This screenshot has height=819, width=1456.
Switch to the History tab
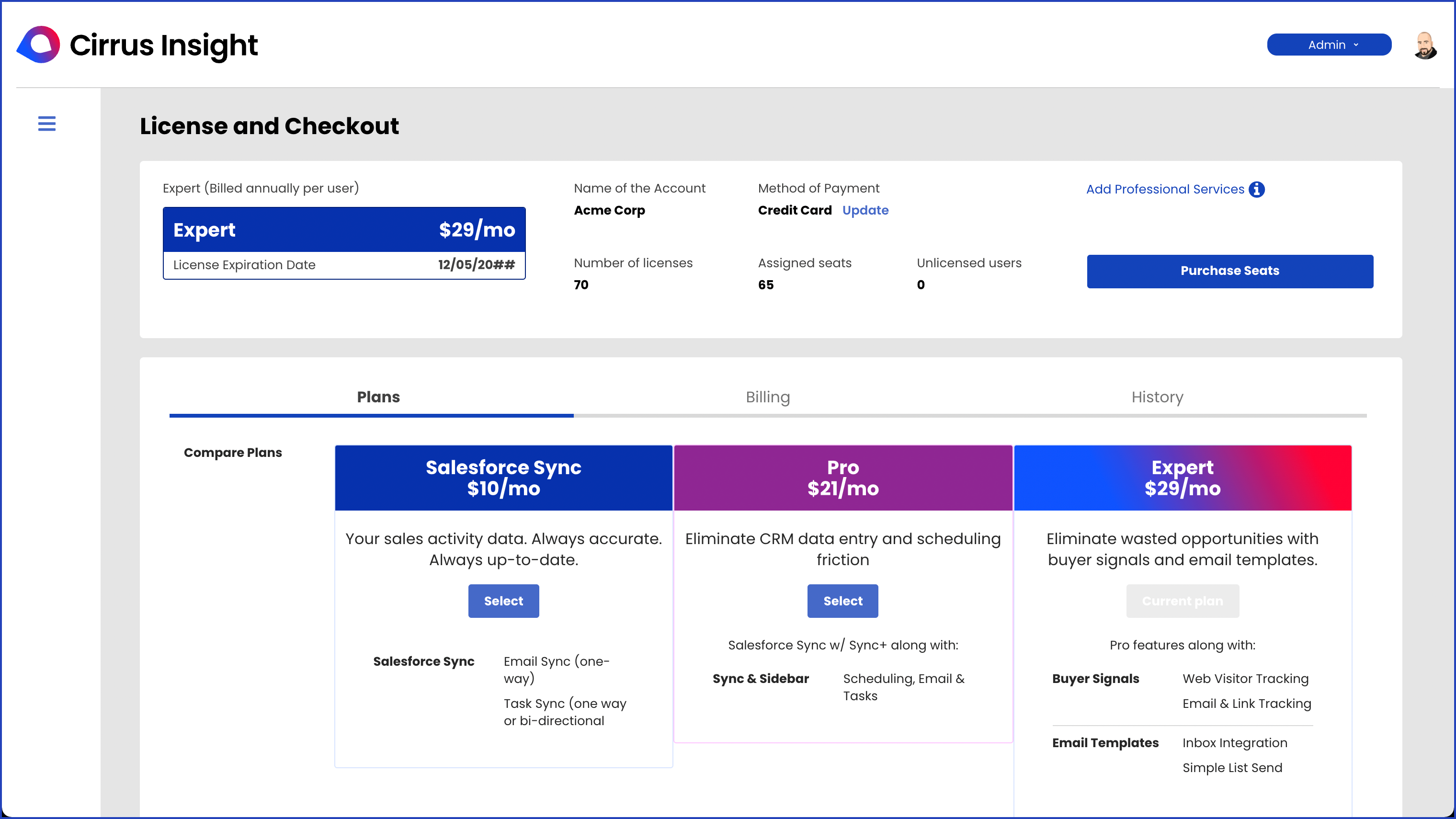coord(1157,397)
